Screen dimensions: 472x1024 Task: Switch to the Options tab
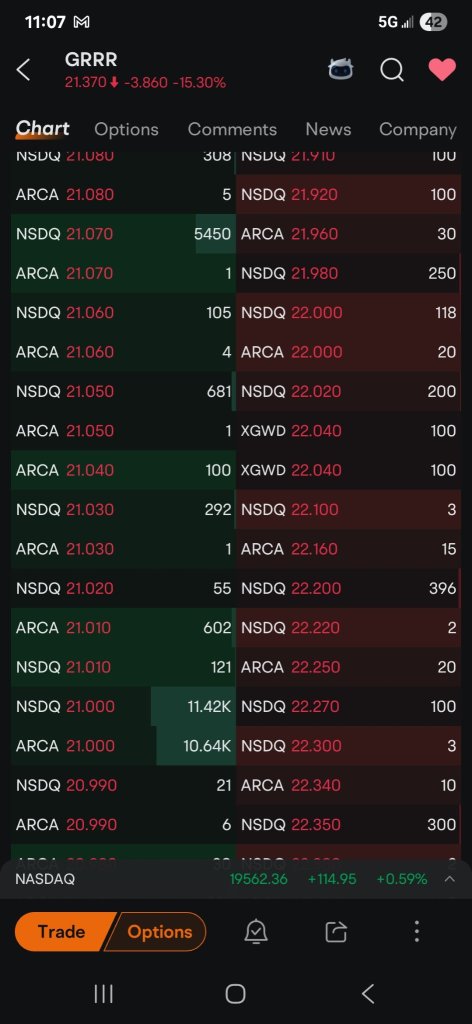(x=126, y=129)
